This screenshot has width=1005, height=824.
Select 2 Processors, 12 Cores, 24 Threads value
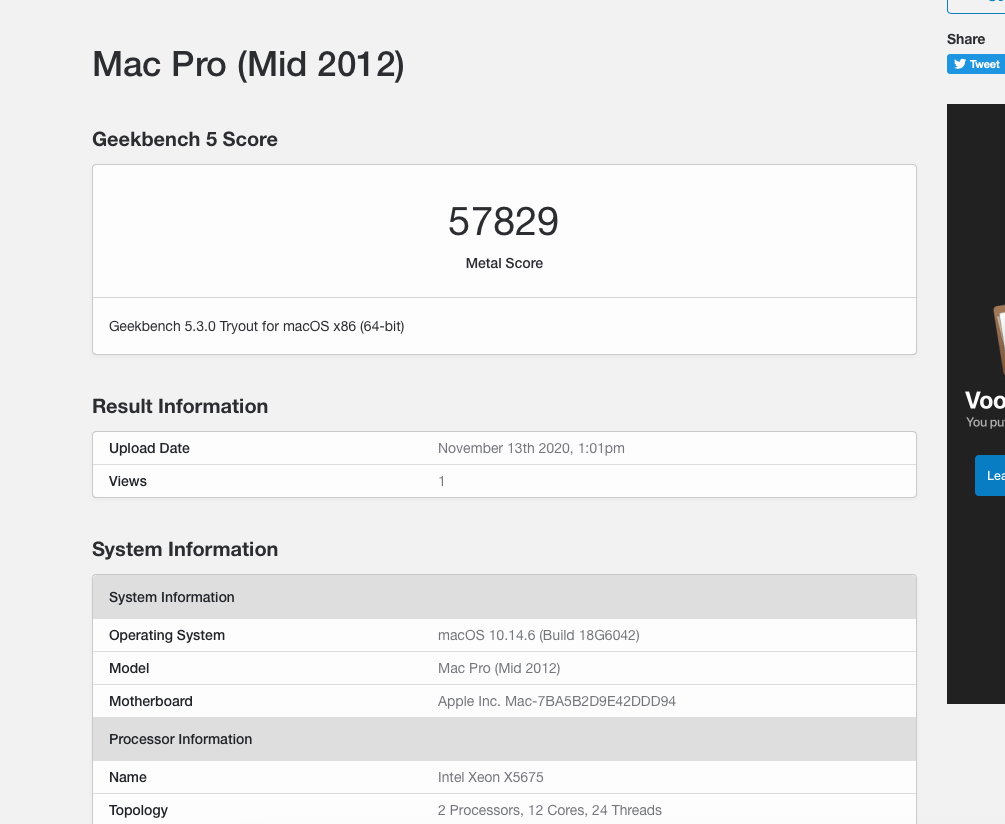549,811
